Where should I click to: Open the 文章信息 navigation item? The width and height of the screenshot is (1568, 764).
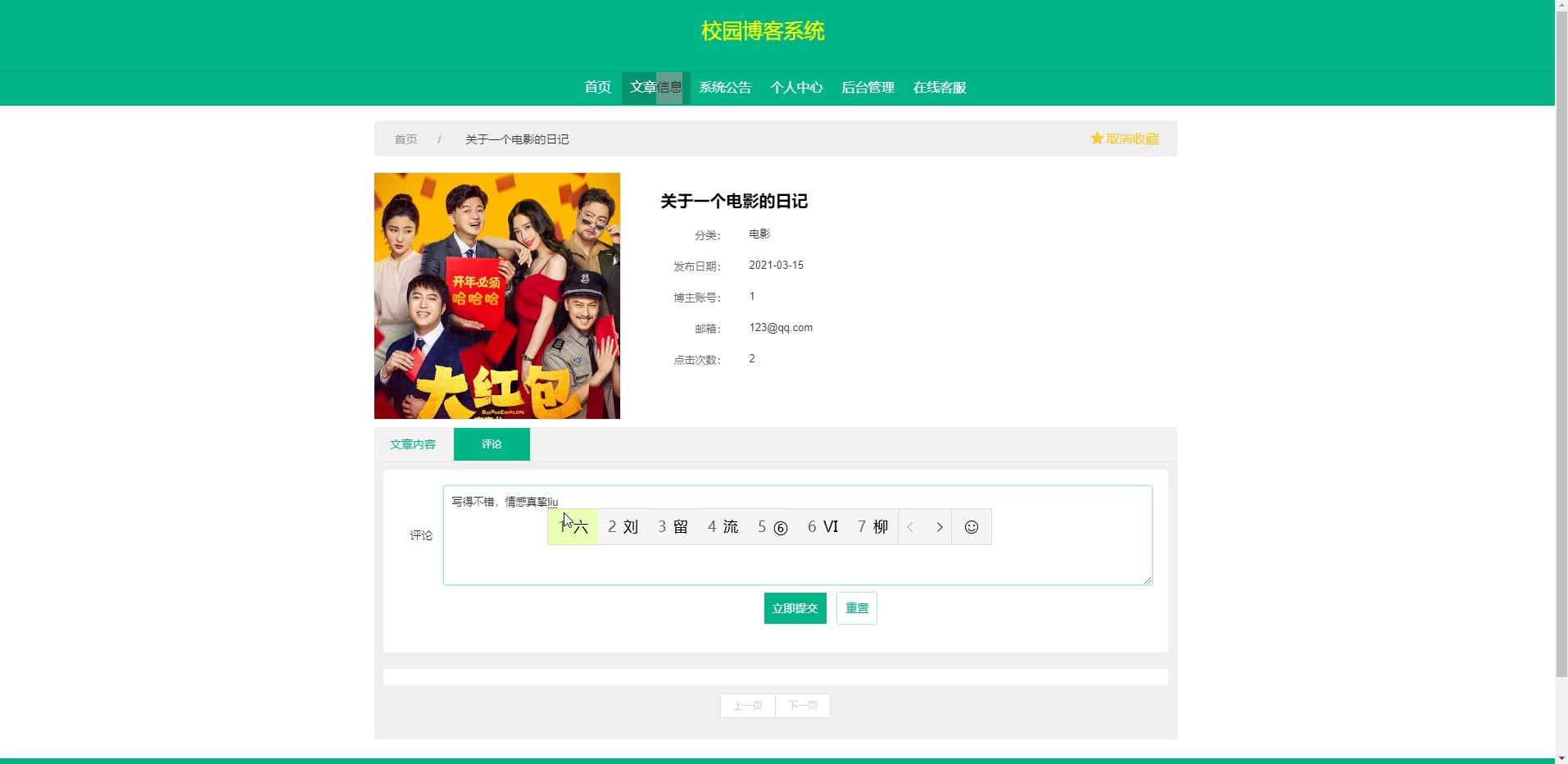[655, 88]
